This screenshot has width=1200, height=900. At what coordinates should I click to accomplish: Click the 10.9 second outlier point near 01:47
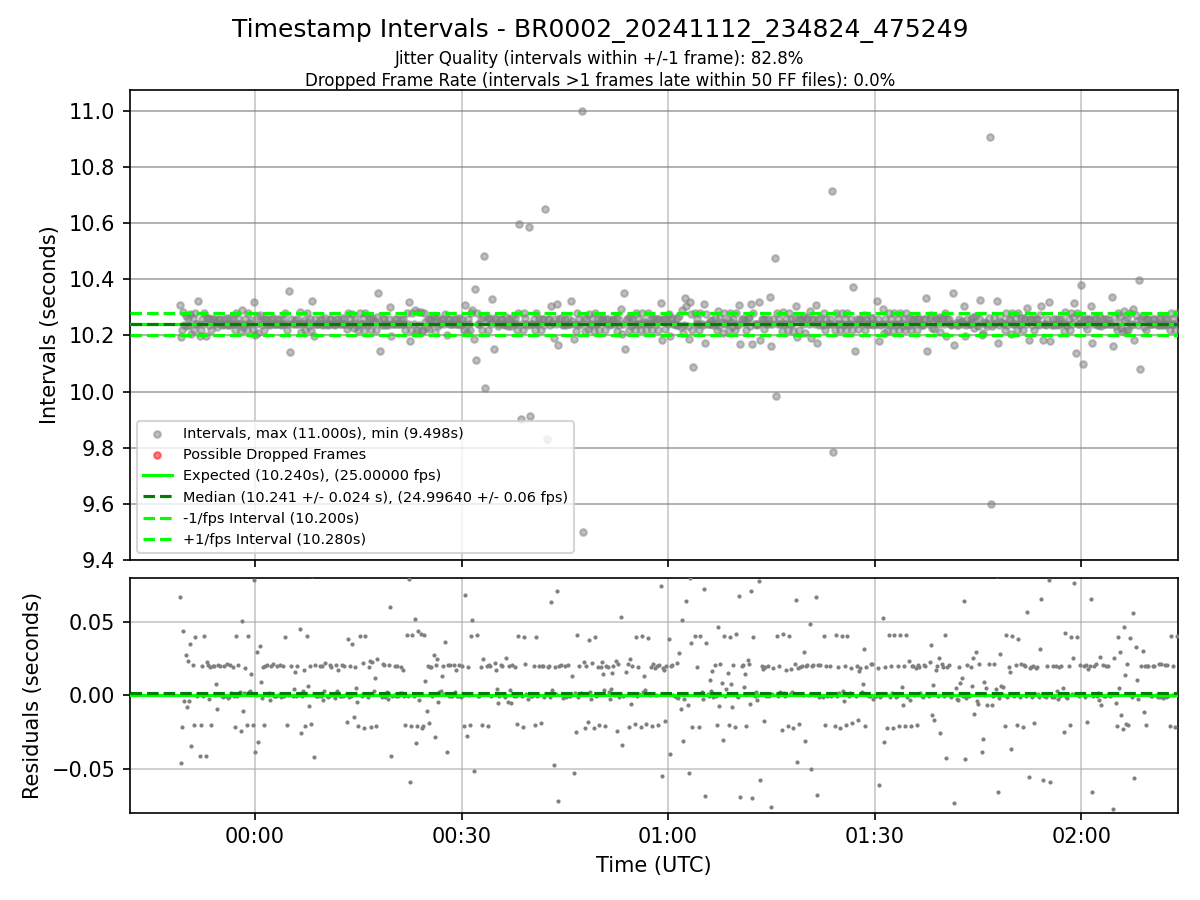click(x=990, y=137)
